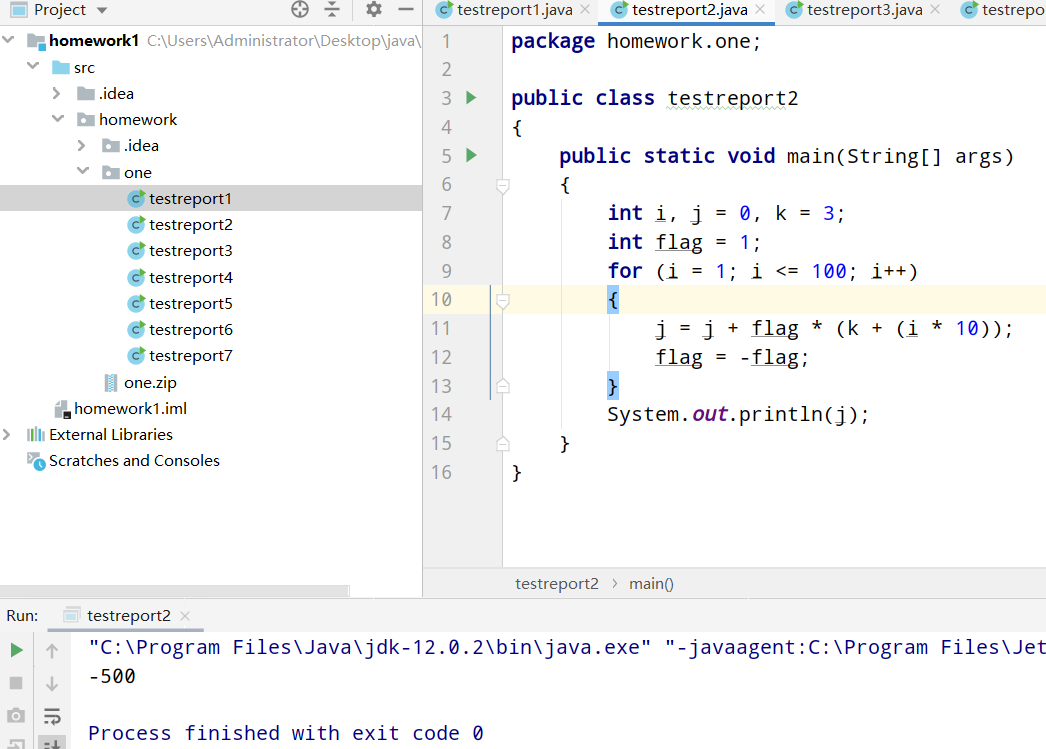Screen dimensions: 1046x749
Task: Click the 'Run:' label
Action: pos(22,616)
